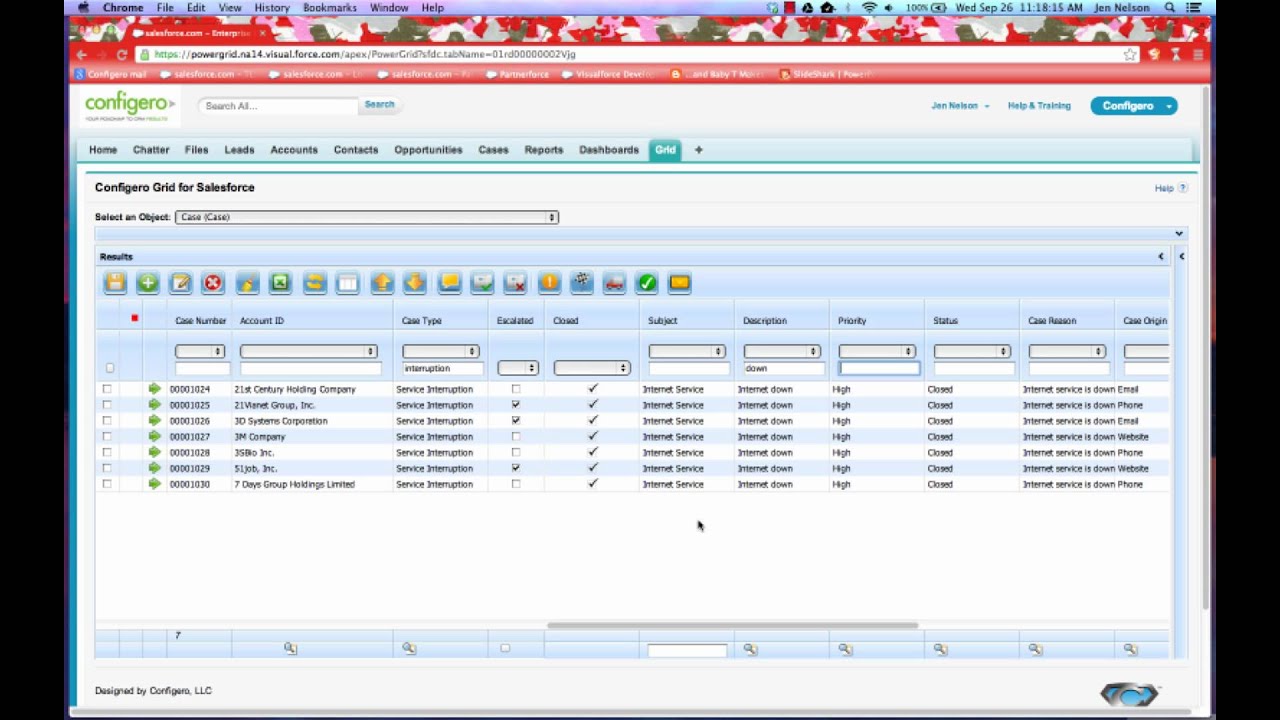This screenshot has height=720, width=1280.
Task: Go to the Dashboards tab
Action: click(x=609, y=150)
